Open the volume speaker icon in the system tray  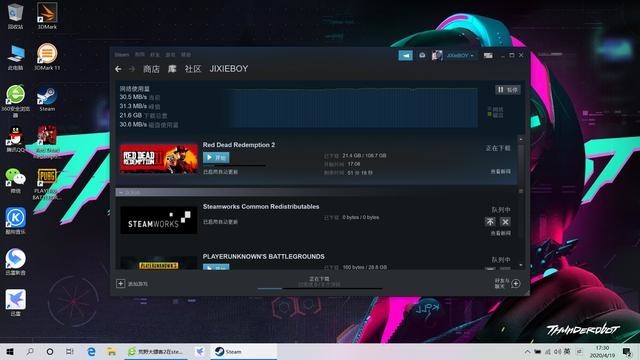tap(557, 351)
